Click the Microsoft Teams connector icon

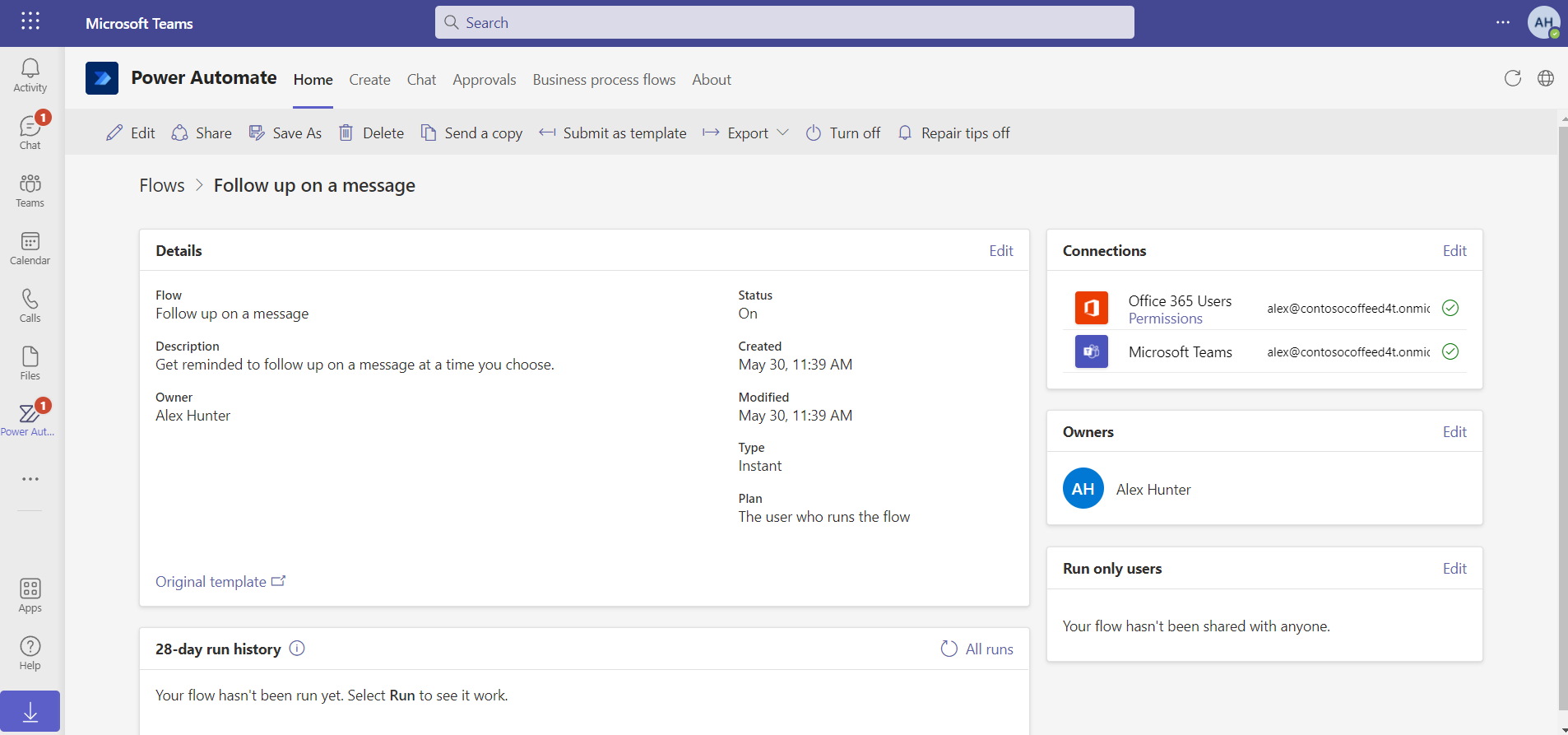tap(1092, 351)
